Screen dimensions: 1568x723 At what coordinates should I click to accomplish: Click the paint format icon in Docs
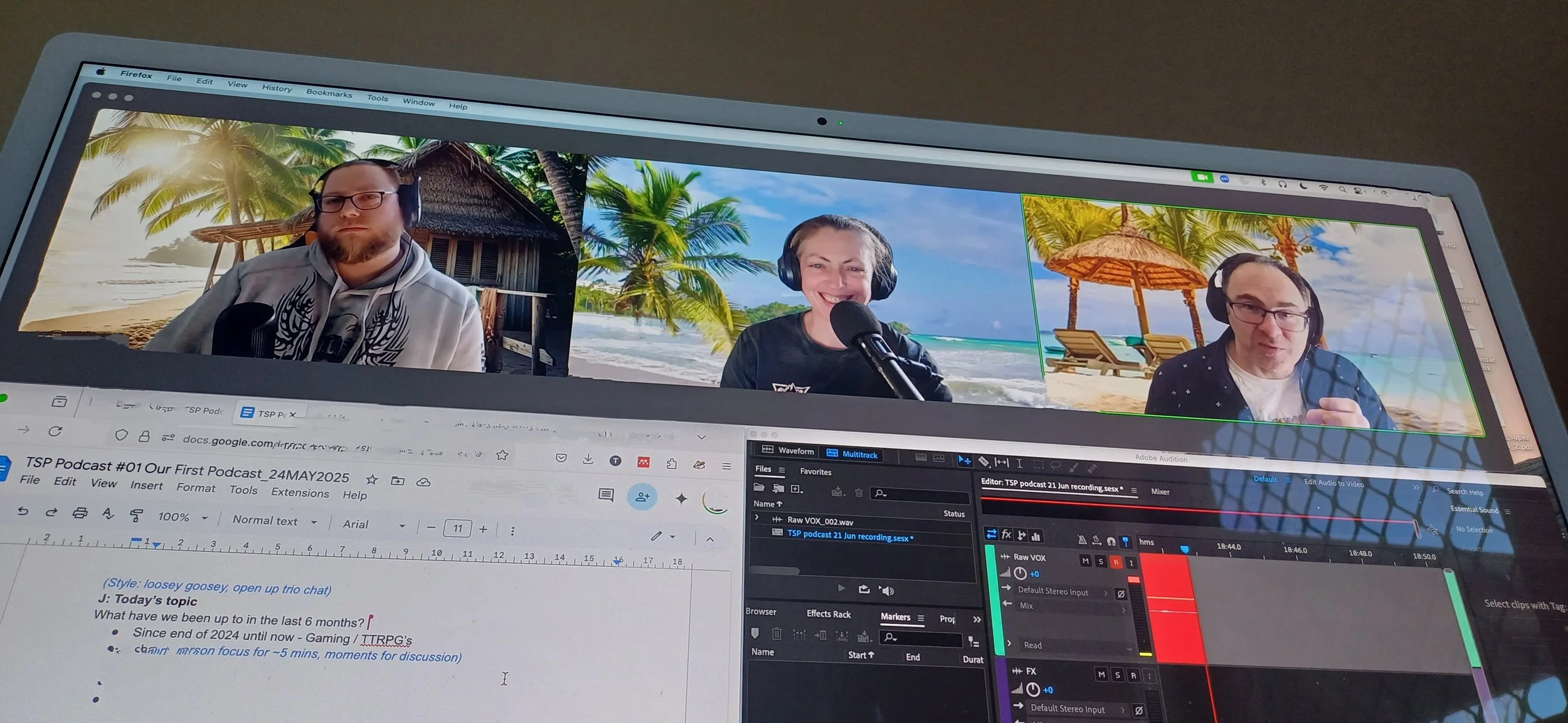[135, 515]
